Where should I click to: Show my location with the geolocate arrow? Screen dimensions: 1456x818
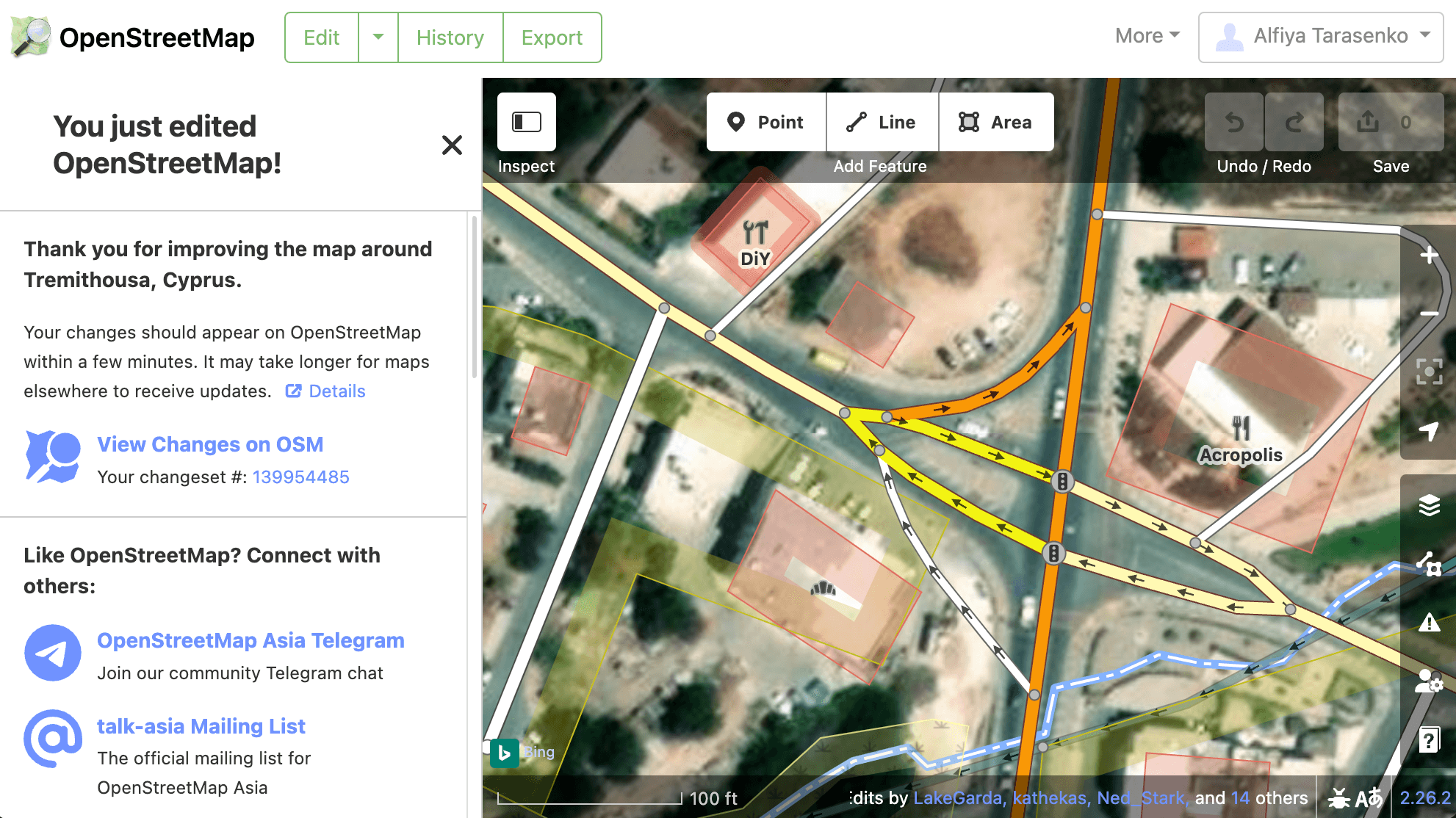[x=1429, y=430]
